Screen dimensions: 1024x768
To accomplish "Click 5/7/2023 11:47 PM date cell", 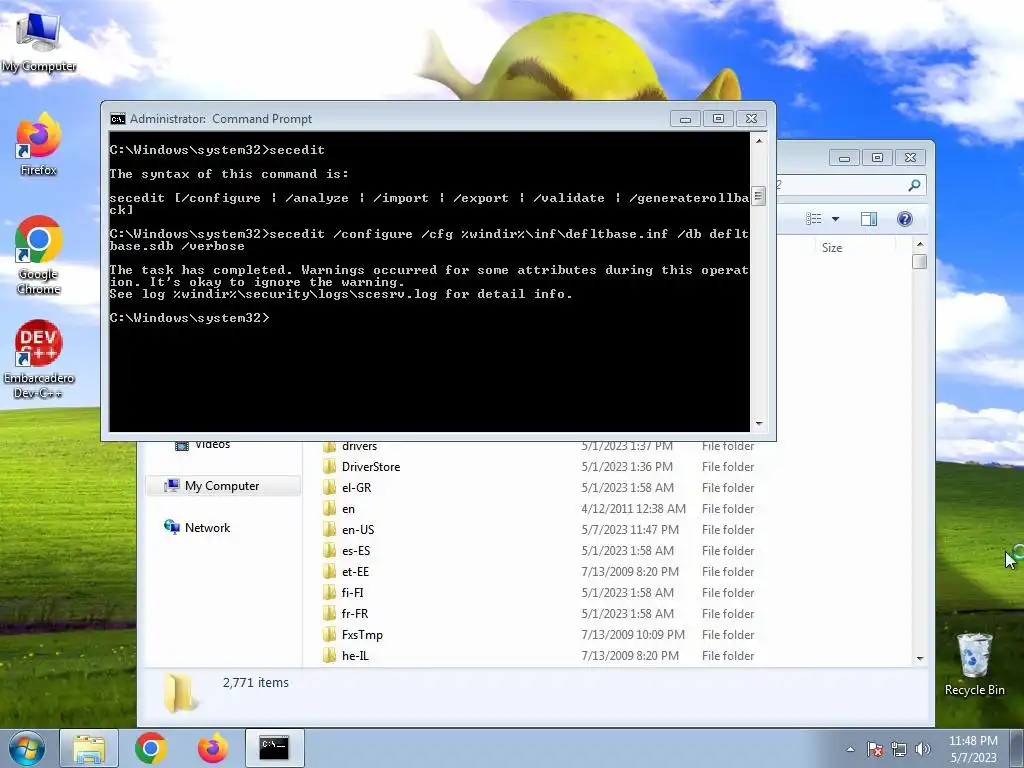I will click(x=630, y=530).
